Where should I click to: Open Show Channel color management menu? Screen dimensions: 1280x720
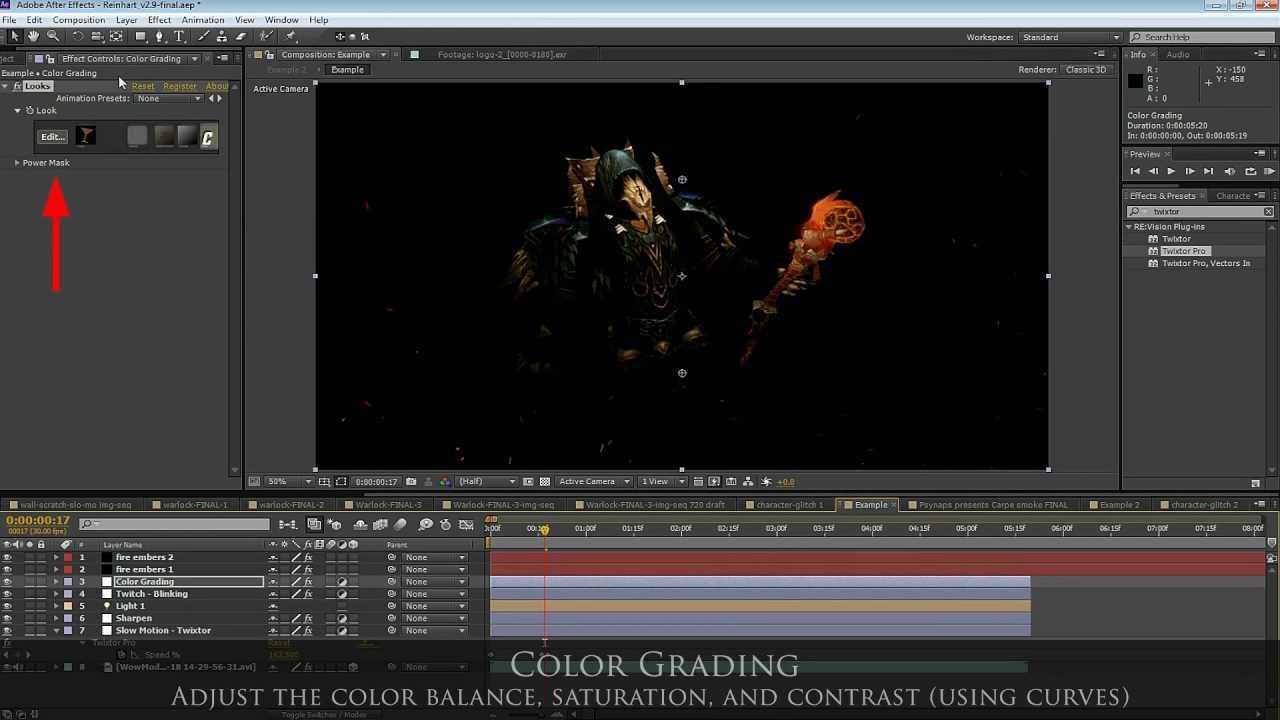(x=445, y=482)
